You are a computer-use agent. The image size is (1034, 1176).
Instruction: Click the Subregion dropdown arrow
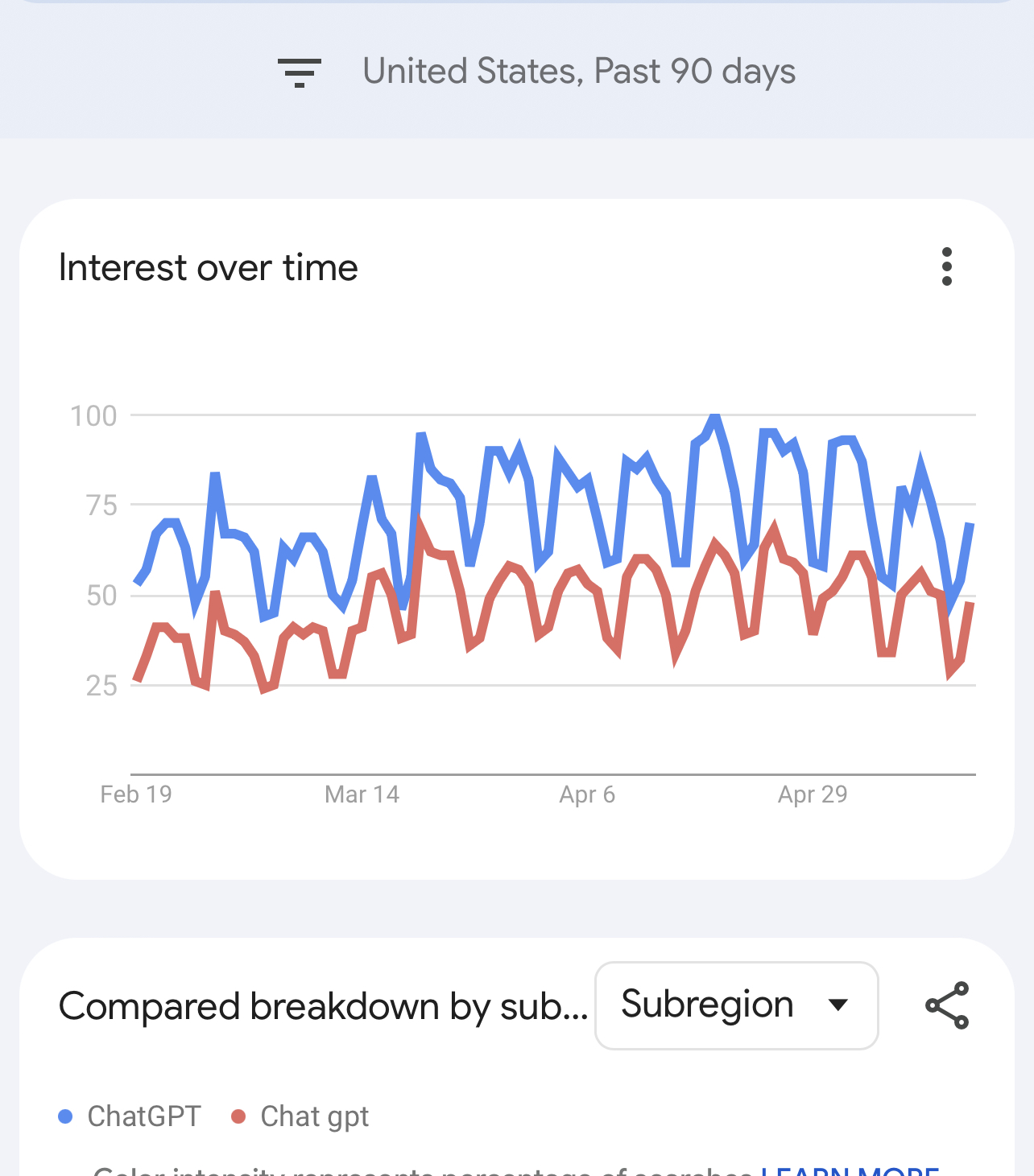[838, 1005]
